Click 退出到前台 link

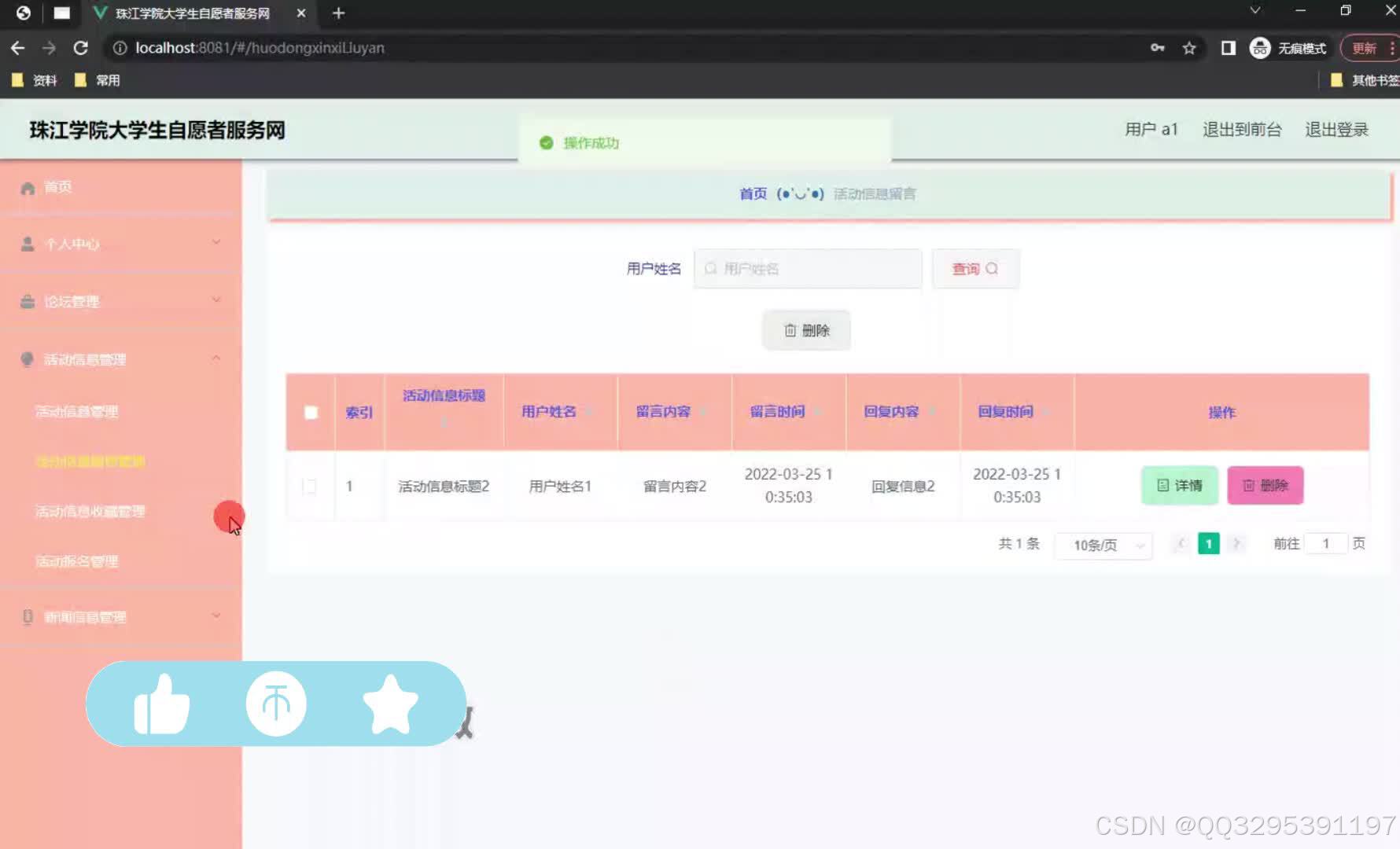pyautogui.click(x=1242, y=130)
